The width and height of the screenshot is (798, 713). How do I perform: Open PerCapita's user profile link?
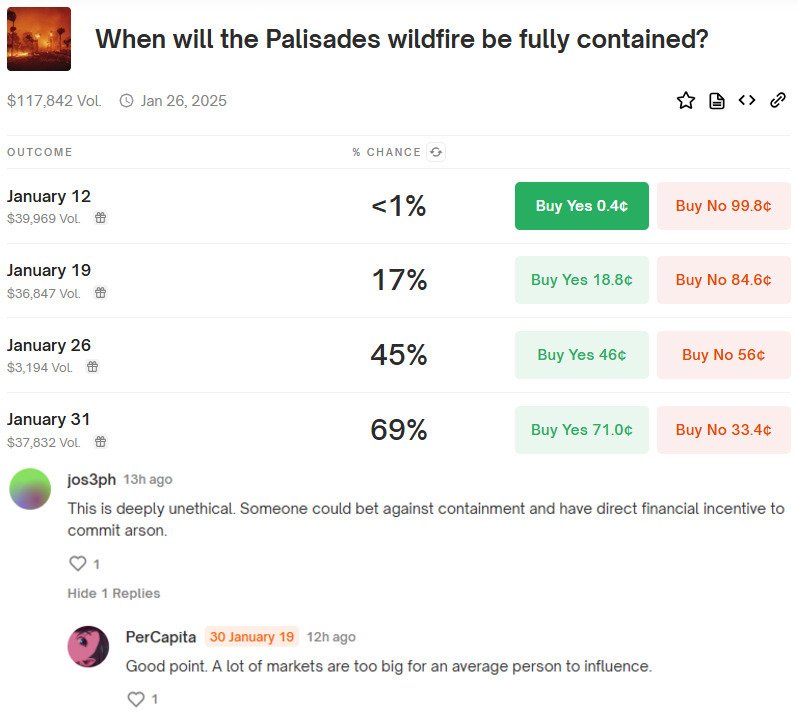[161, 637]
